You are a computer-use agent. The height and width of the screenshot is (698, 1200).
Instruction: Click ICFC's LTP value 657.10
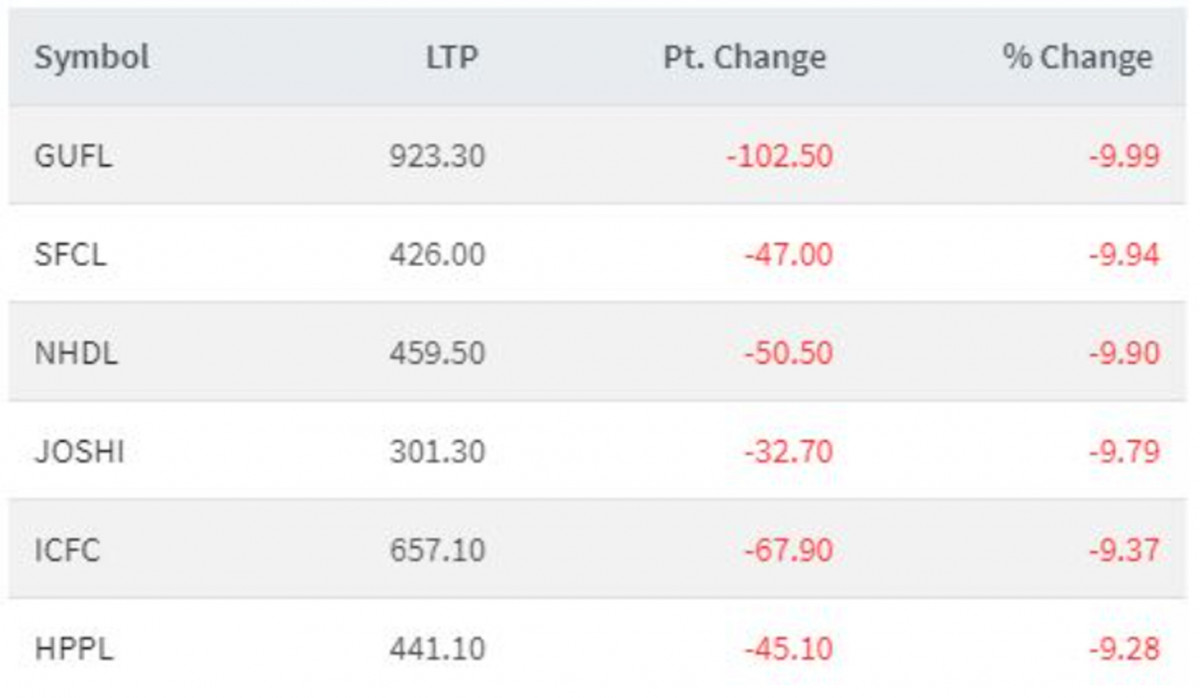pyautogui.click(x=437, y=550)
